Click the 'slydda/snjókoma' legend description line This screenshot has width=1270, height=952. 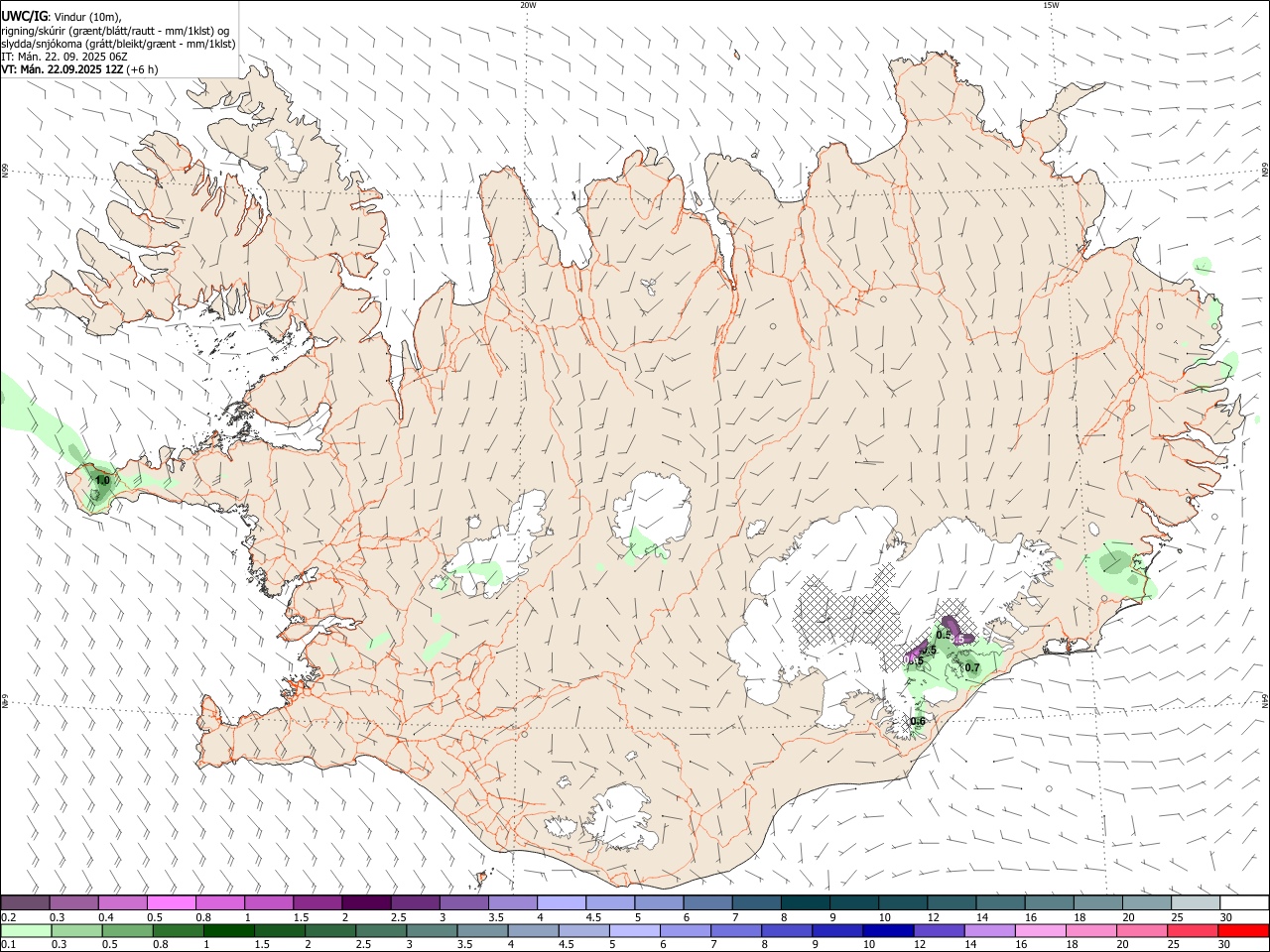click(x=118, y=44)
